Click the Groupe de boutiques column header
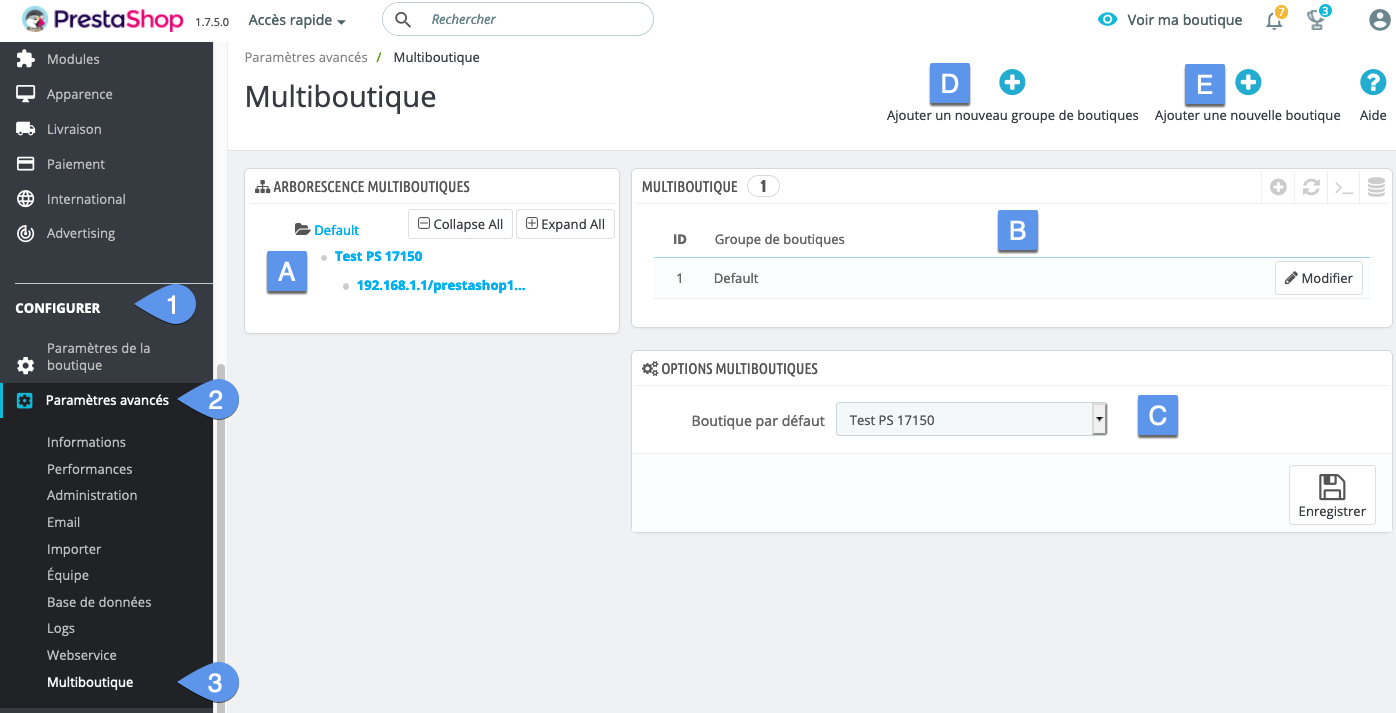This screenshot has height=713, width=1396. pos(779,239)
